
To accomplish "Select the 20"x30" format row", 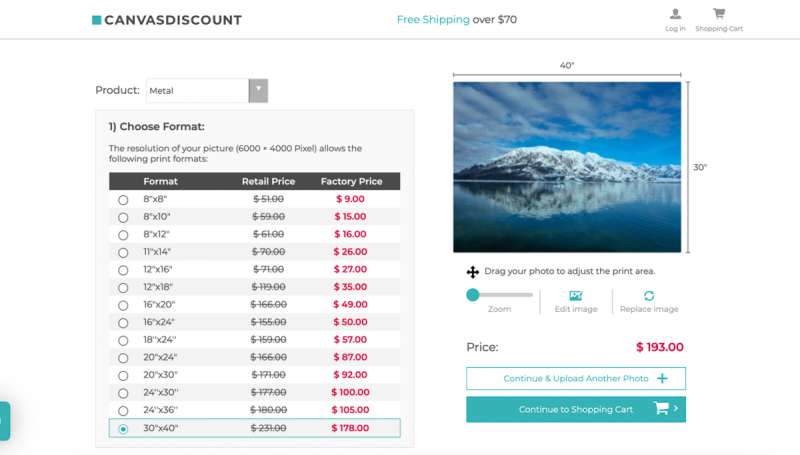I will tap(255, 375).
